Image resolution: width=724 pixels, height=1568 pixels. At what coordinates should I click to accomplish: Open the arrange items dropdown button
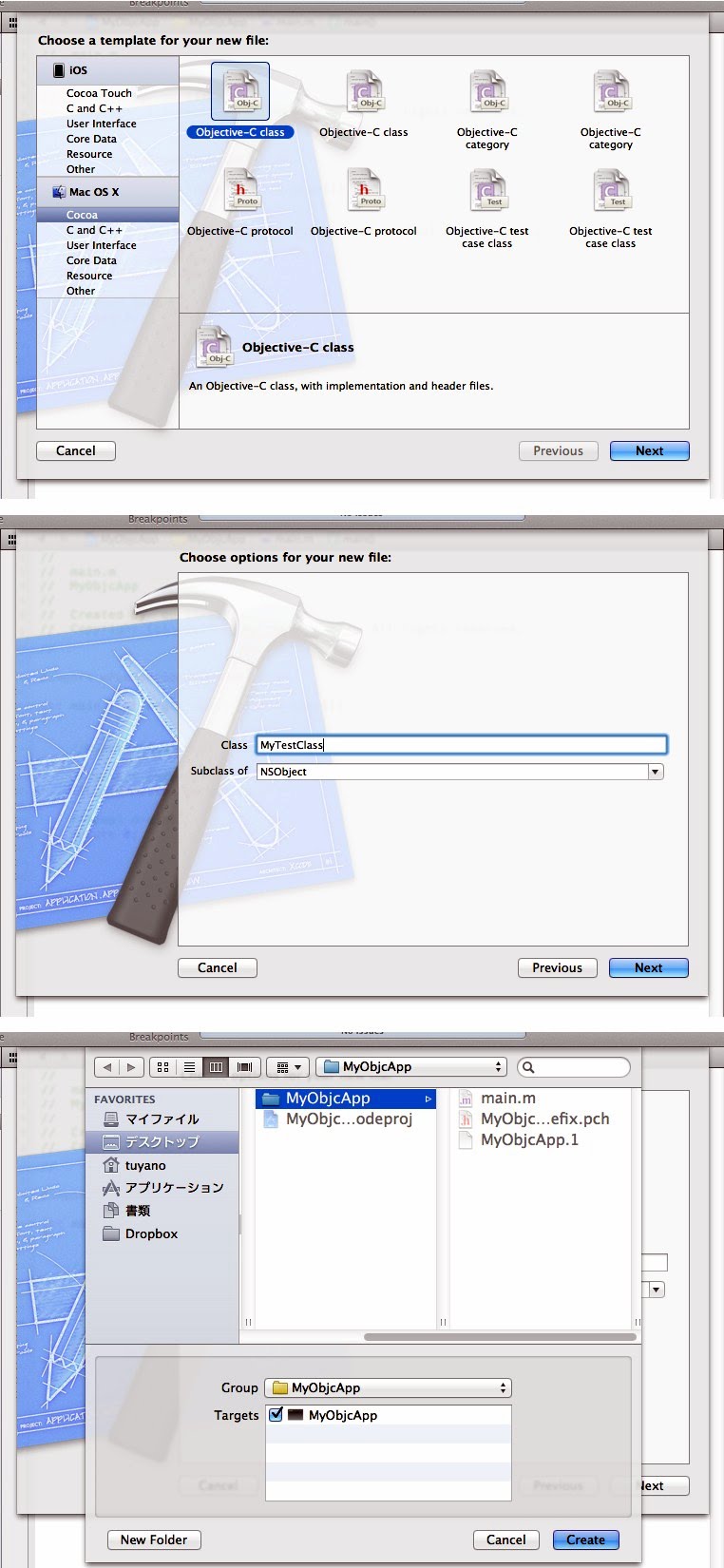click(288, 1067)
